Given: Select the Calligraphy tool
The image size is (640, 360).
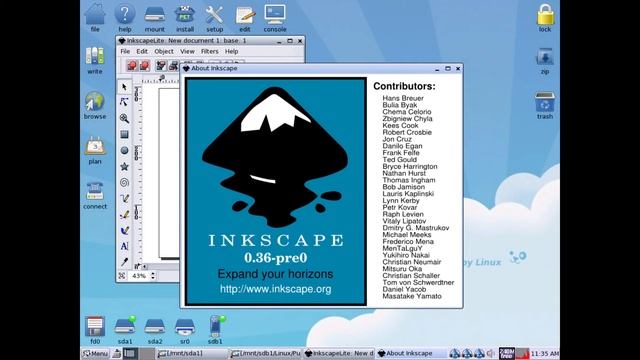Looking at the screenshot, I should [124, 230].
